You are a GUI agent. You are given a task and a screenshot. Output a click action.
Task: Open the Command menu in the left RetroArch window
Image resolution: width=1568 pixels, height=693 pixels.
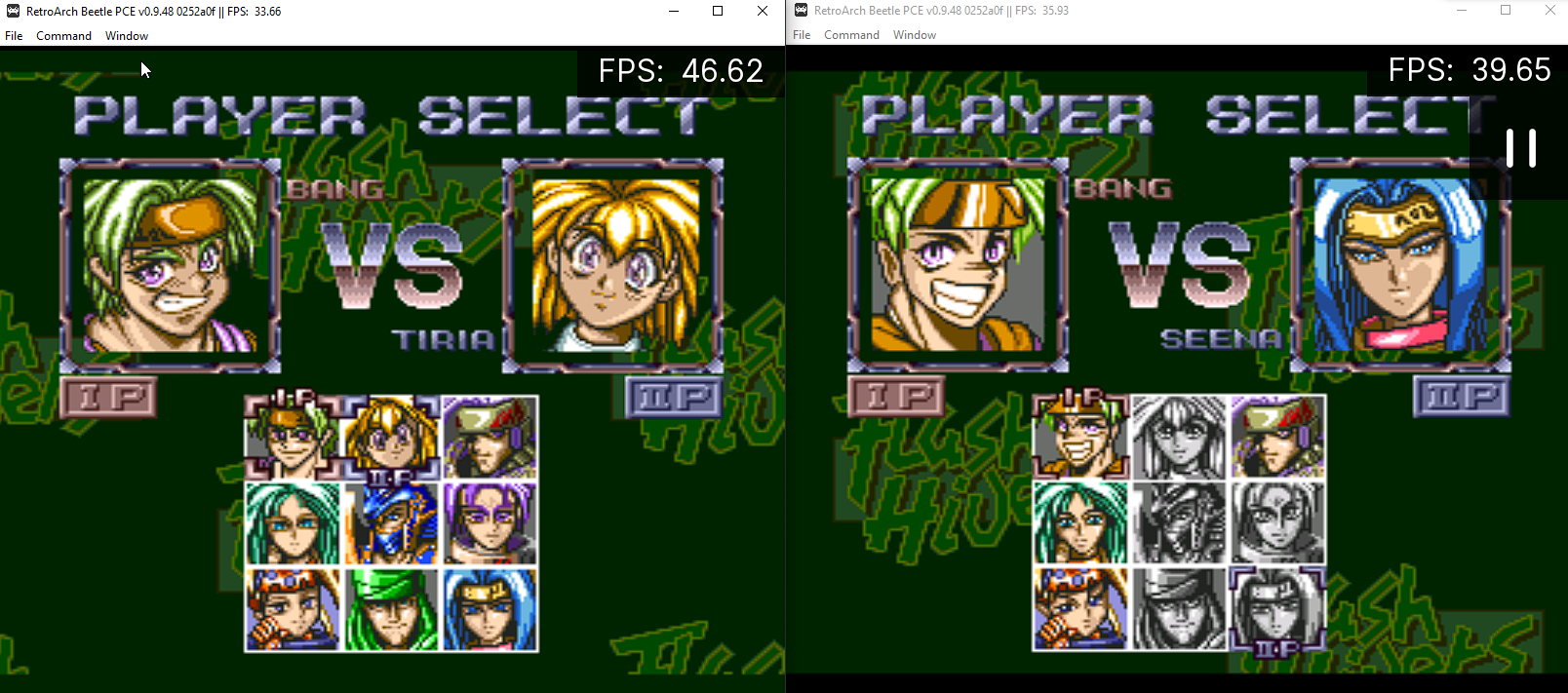[x=63, y=36]
